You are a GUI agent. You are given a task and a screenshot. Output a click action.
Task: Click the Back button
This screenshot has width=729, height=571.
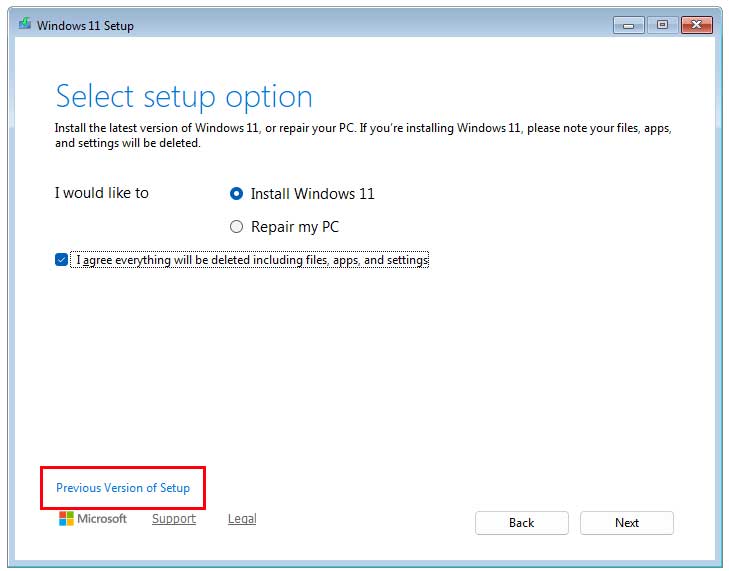point(522,523)
